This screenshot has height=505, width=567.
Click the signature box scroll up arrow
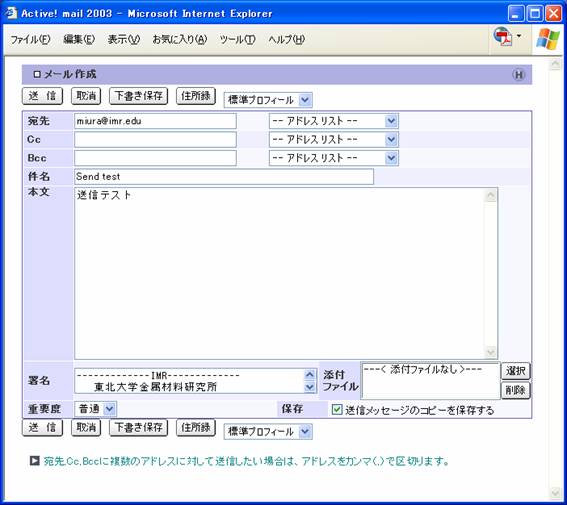coord(310,375)
